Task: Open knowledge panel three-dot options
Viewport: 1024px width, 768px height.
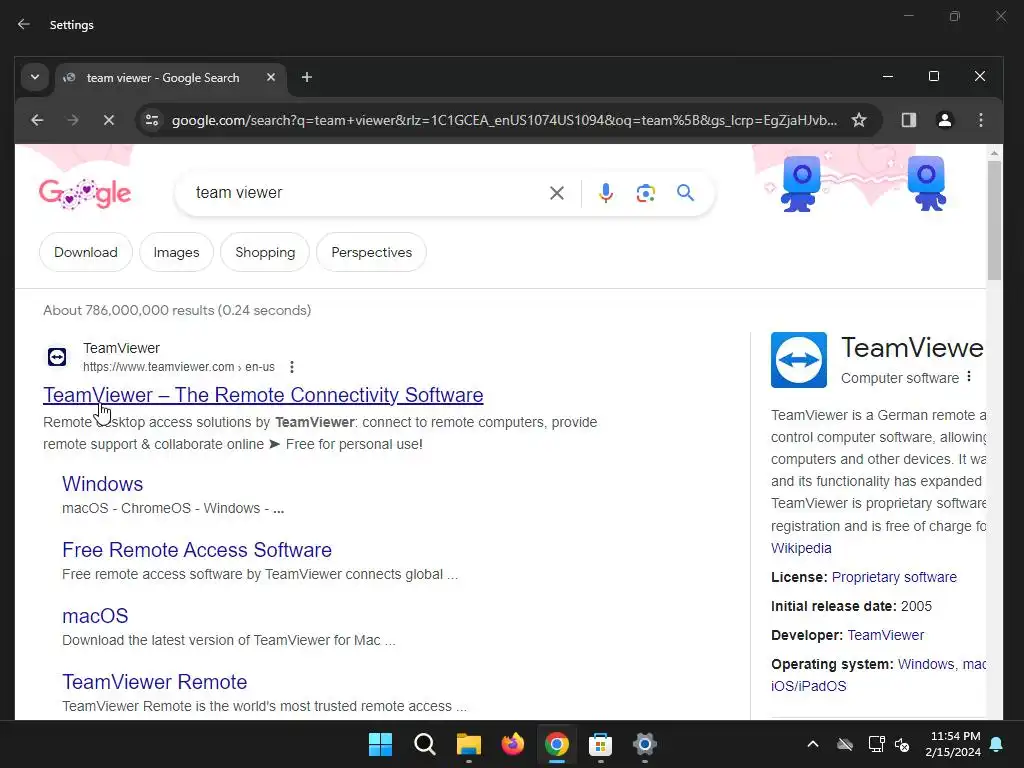Action: pos(969,377)
